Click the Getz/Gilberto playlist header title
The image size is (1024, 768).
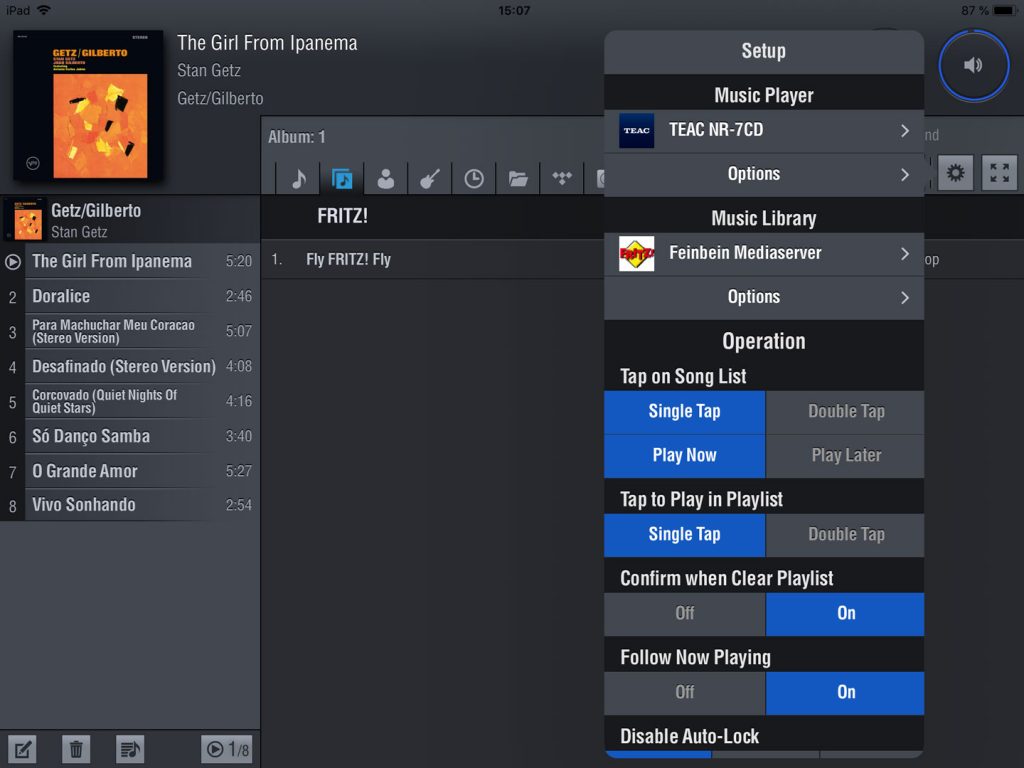pyautogui.click(x=96, y=210)
